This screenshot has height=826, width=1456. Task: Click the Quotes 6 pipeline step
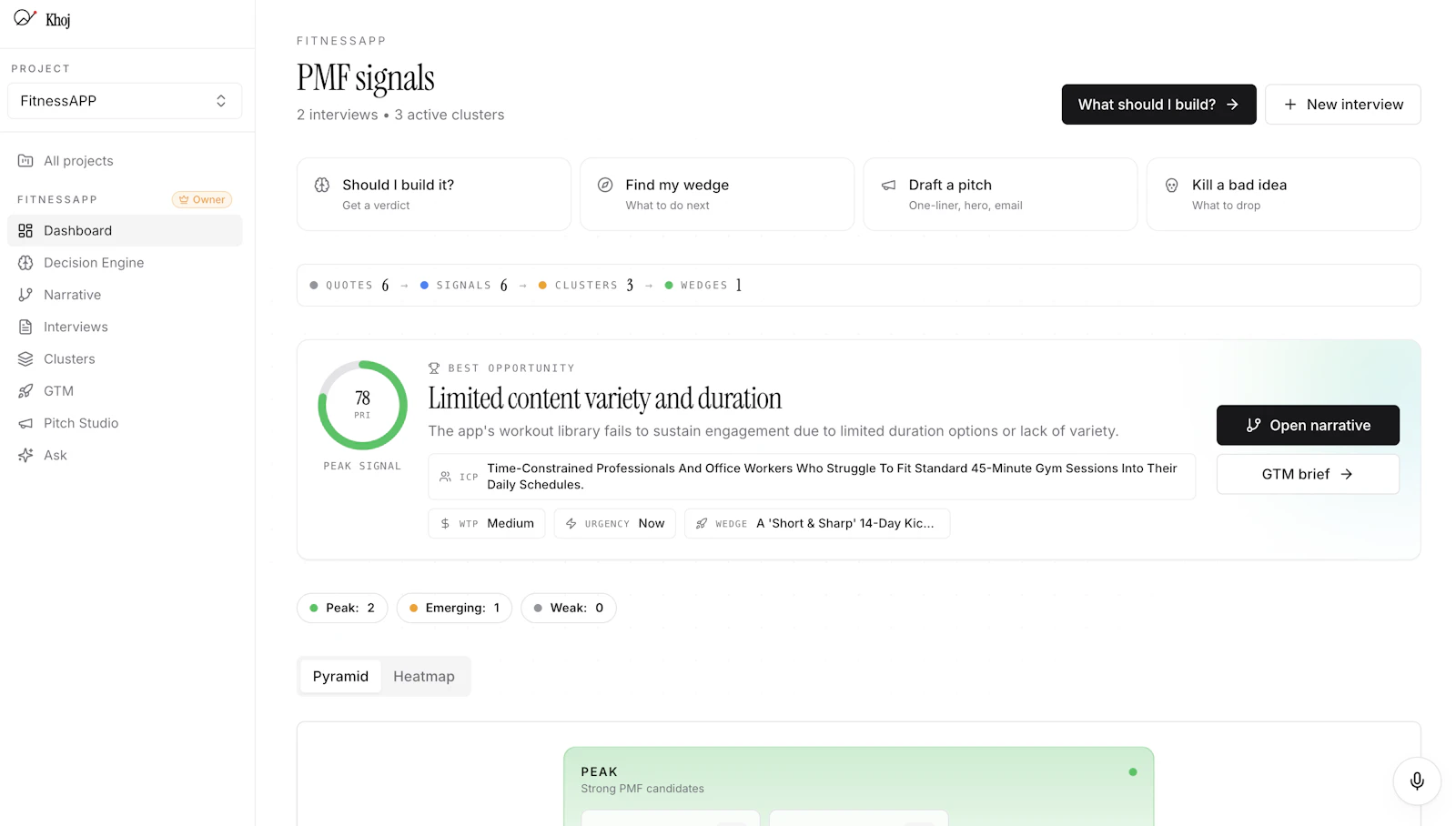[x=349, y=286]
